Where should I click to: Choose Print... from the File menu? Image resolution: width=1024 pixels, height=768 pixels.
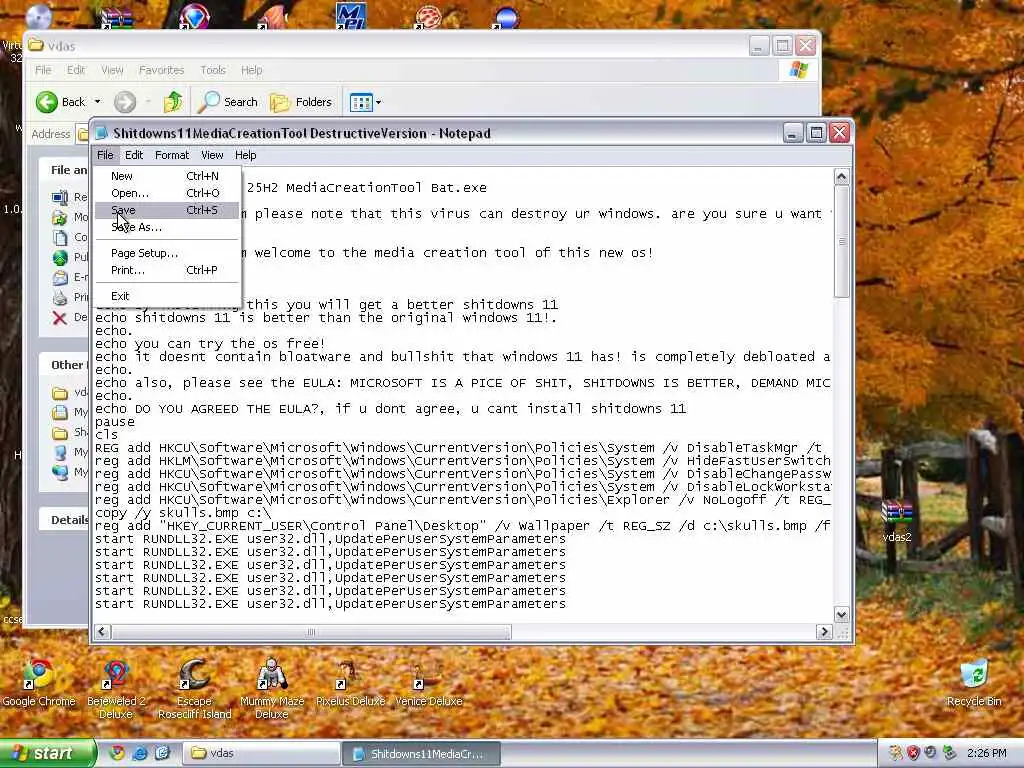point(167,270)
